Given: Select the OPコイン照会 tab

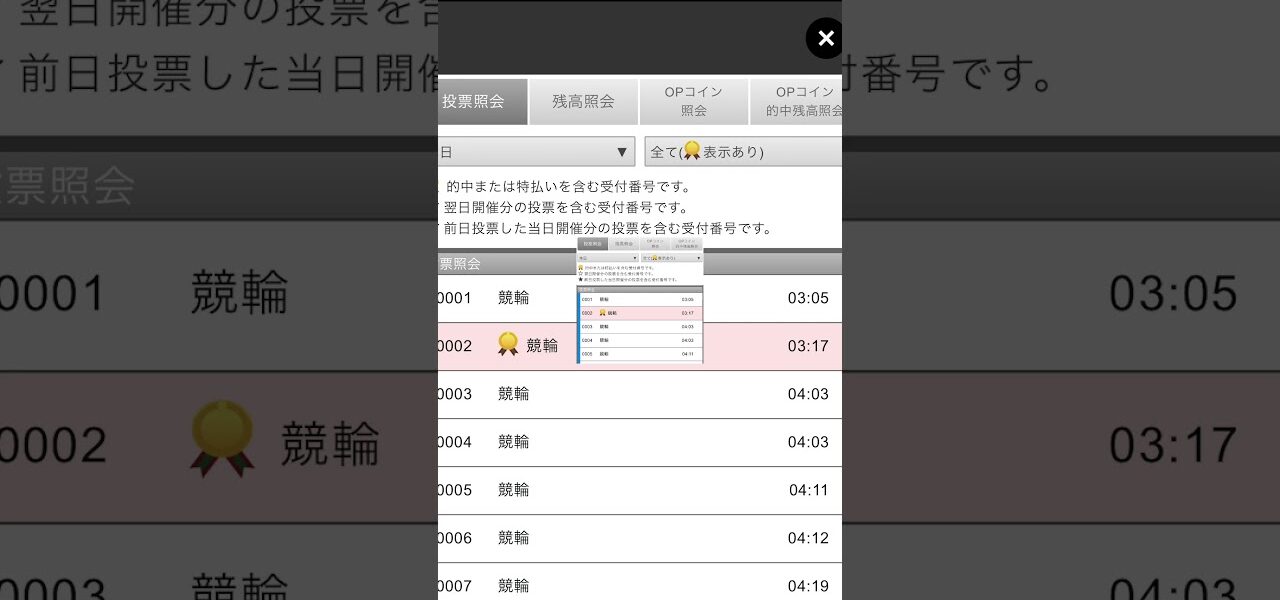Looking at the screenshot, I should coord(693,101).
